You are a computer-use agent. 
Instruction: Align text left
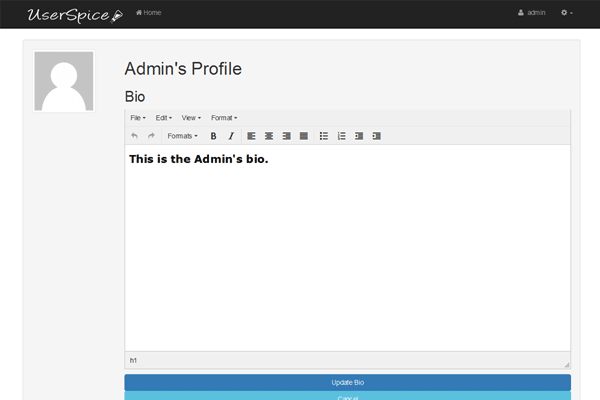(x=251, y=136)
